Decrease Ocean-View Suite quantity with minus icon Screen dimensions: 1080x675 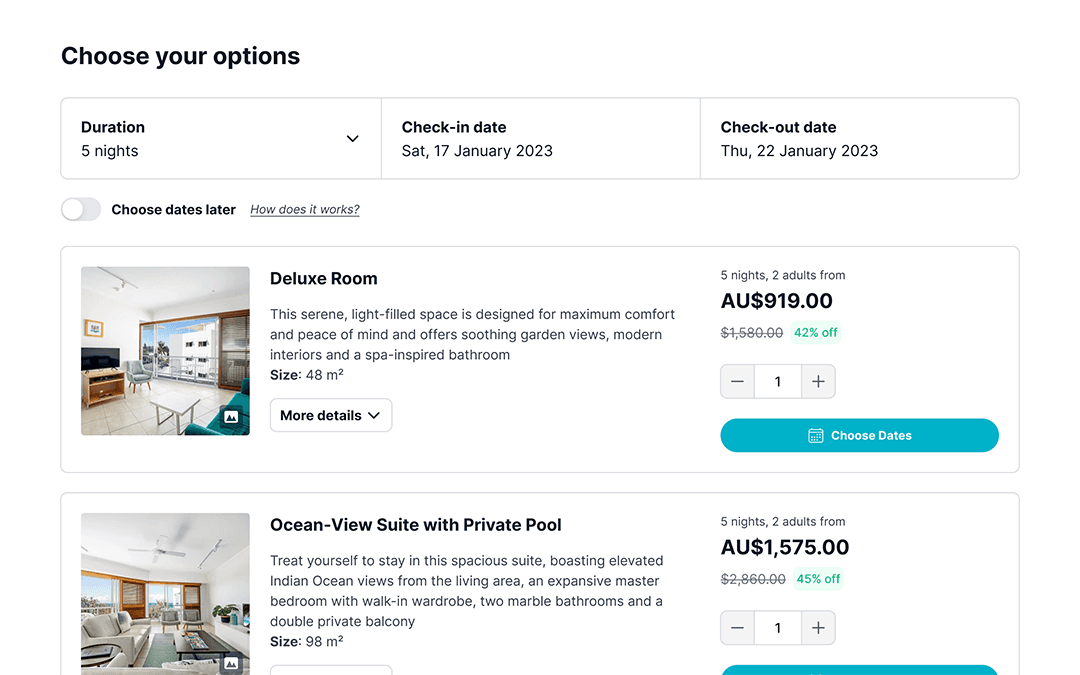coord(737,628)
